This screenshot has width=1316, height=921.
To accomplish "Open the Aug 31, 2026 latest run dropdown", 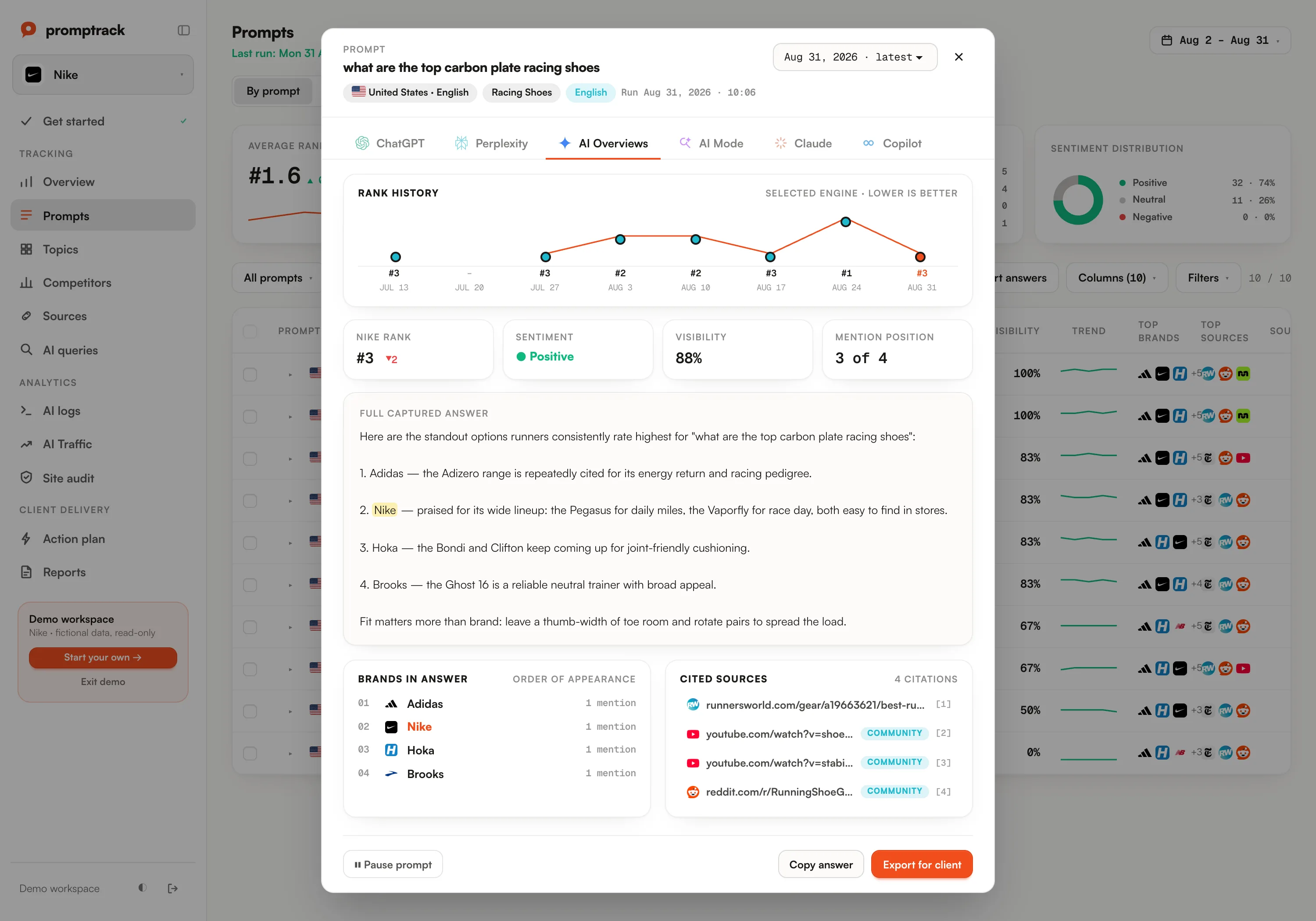I will pos(855,57).
